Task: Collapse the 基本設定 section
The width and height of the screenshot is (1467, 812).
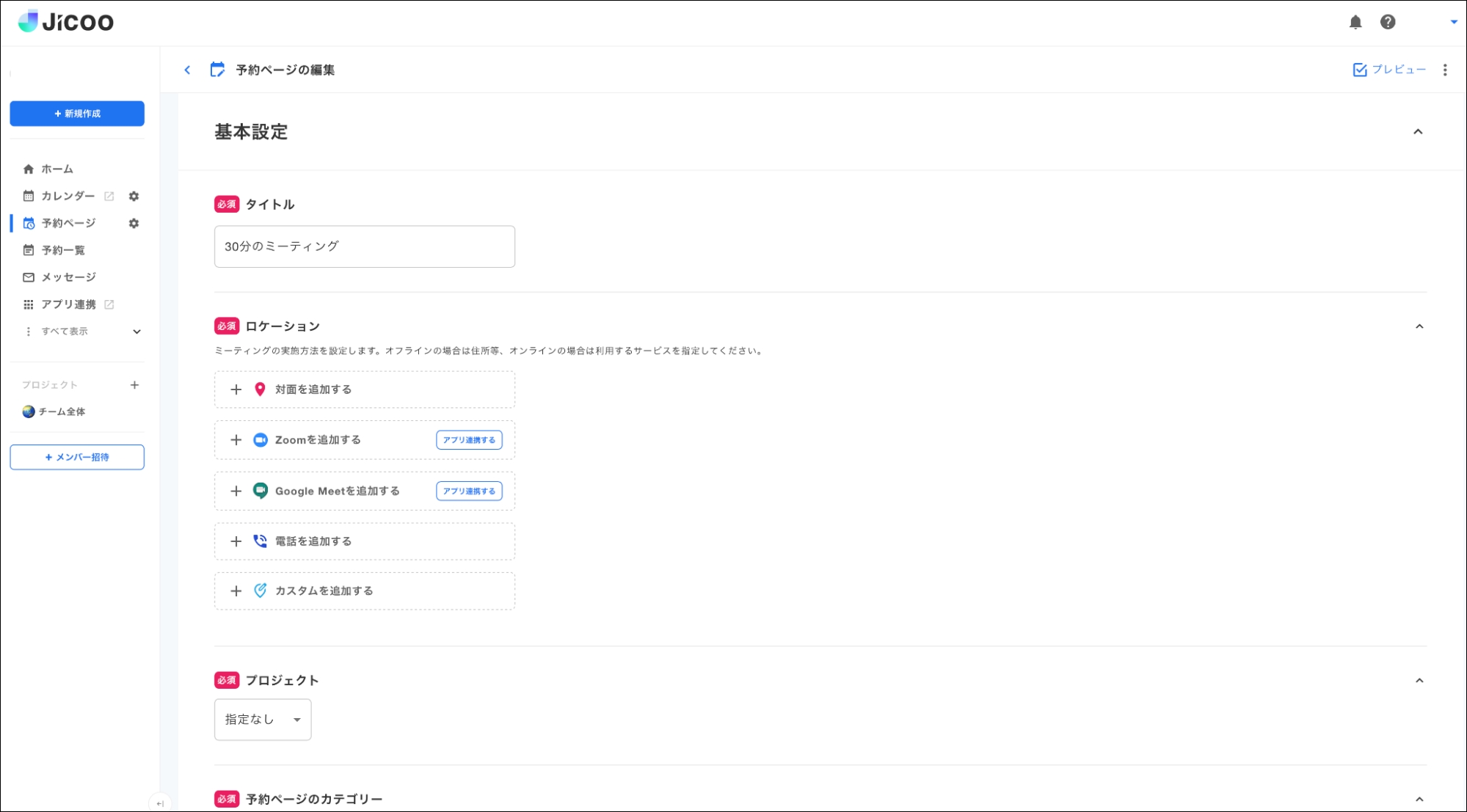Action: point(1417,132)
